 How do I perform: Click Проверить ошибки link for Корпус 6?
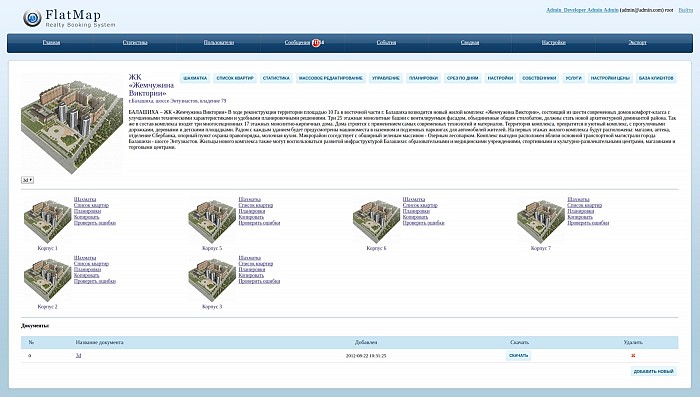point(423,223)
